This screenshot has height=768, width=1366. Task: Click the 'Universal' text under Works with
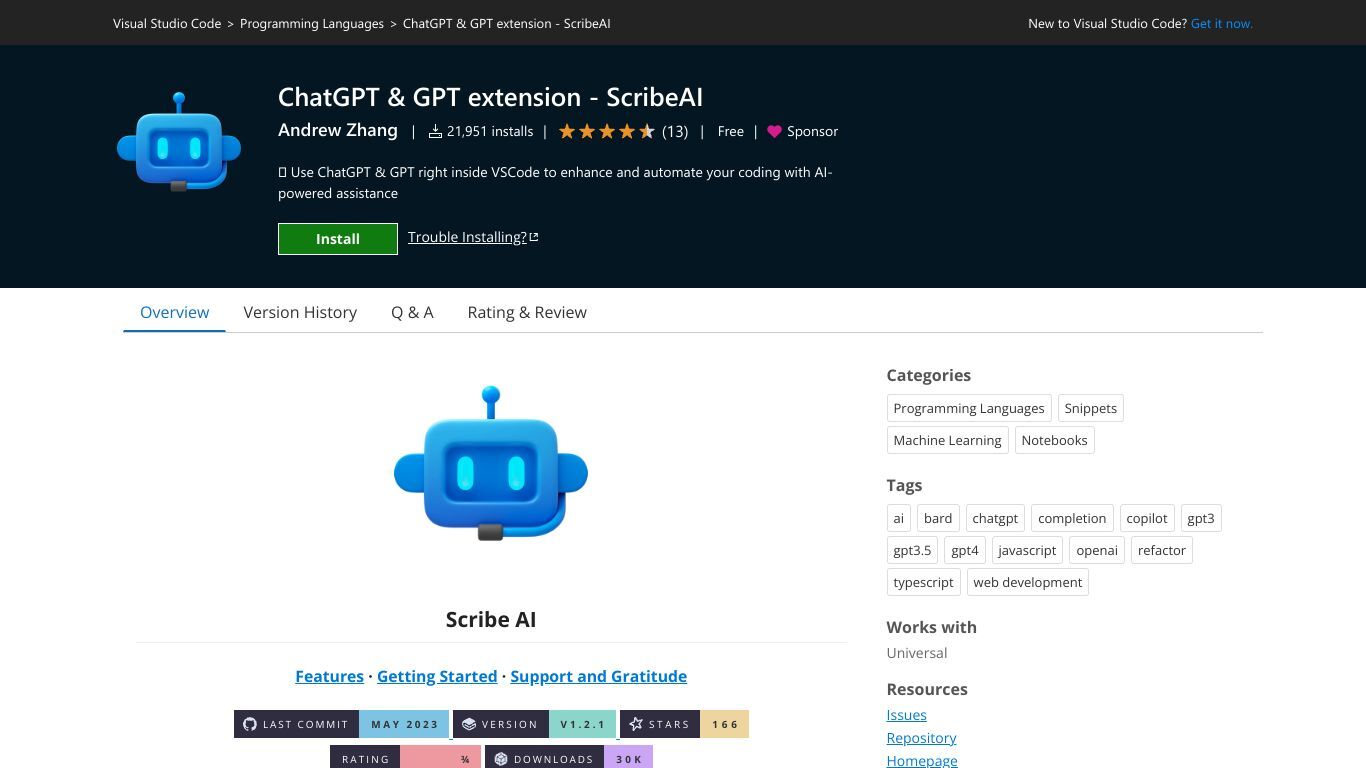point(916,653)
